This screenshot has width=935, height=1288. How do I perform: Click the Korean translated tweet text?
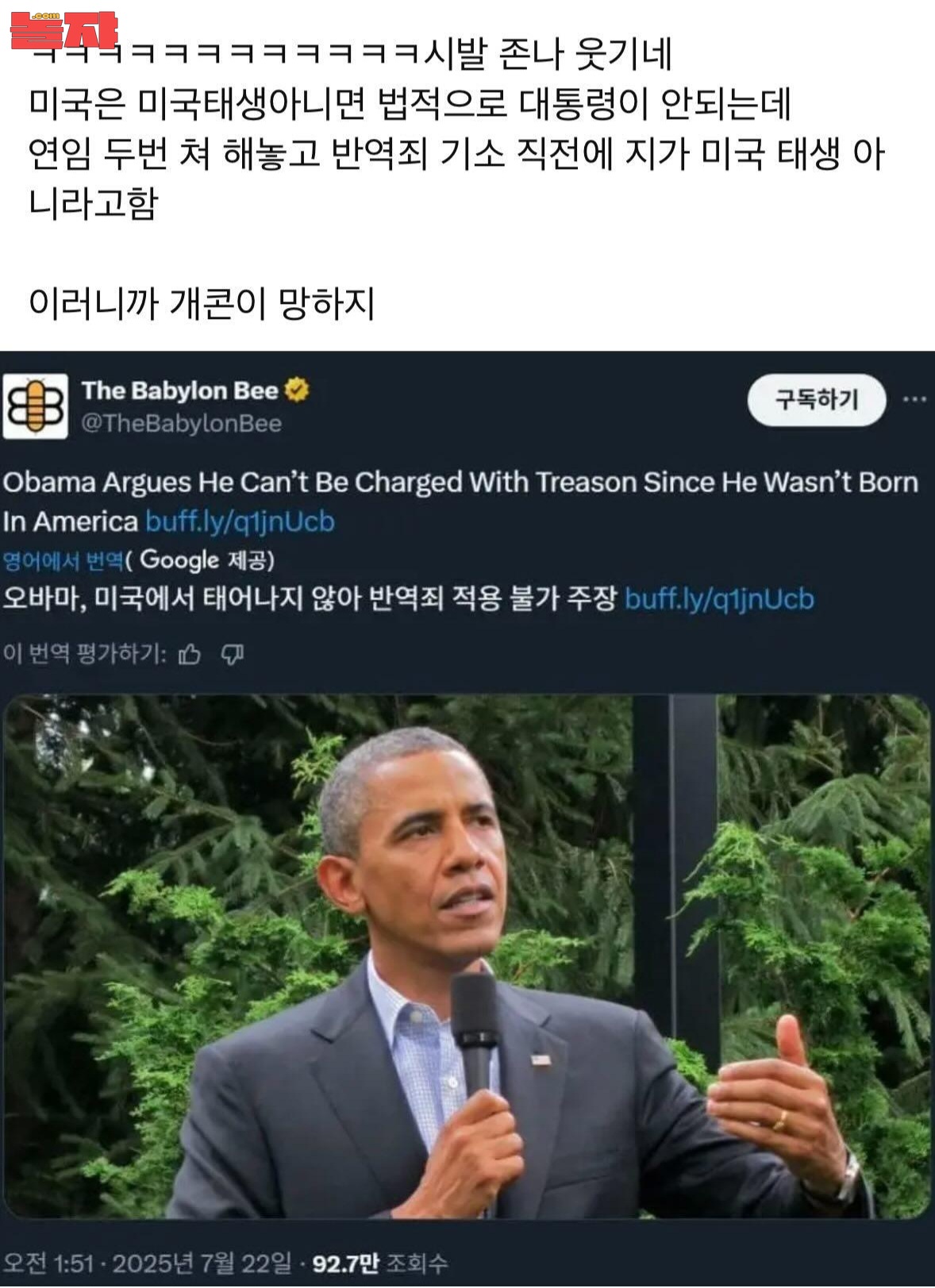310,598
